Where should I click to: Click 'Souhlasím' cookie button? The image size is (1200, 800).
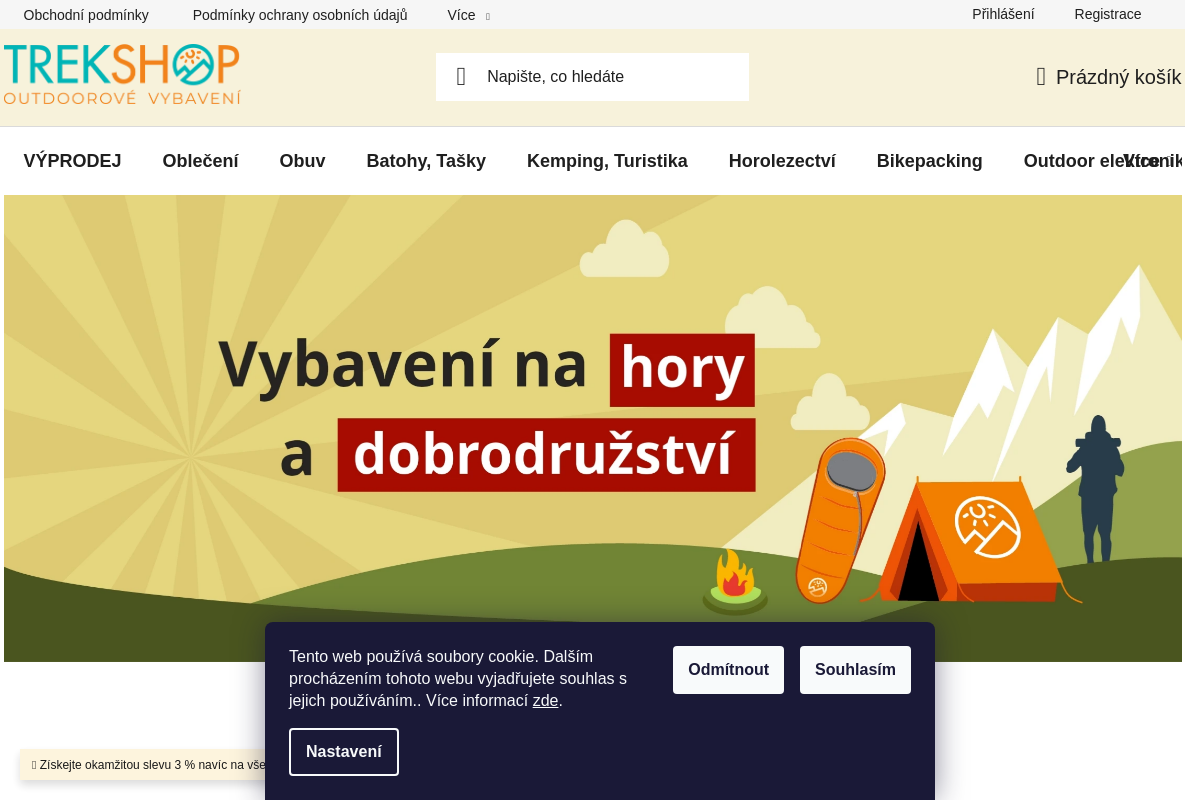pos(855,670)
